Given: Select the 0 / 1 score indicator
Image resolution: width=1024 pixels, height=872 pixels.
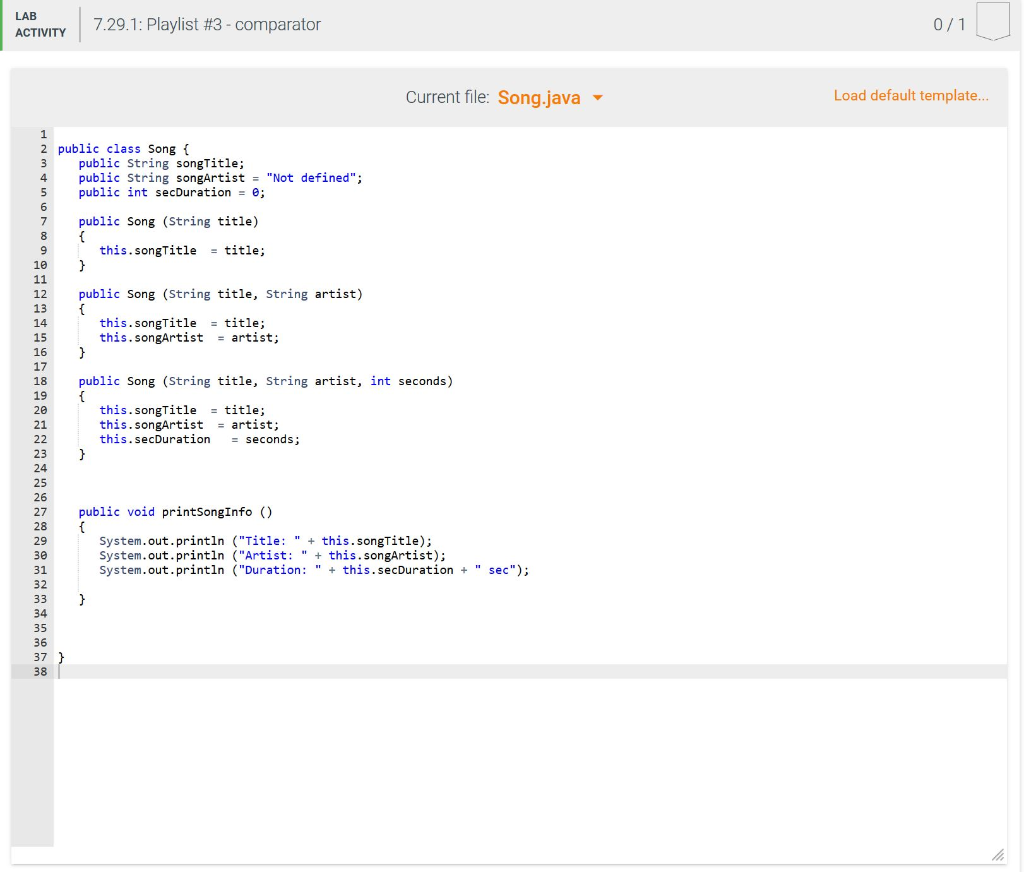Looking at the screenshot, I should (945, 23).
